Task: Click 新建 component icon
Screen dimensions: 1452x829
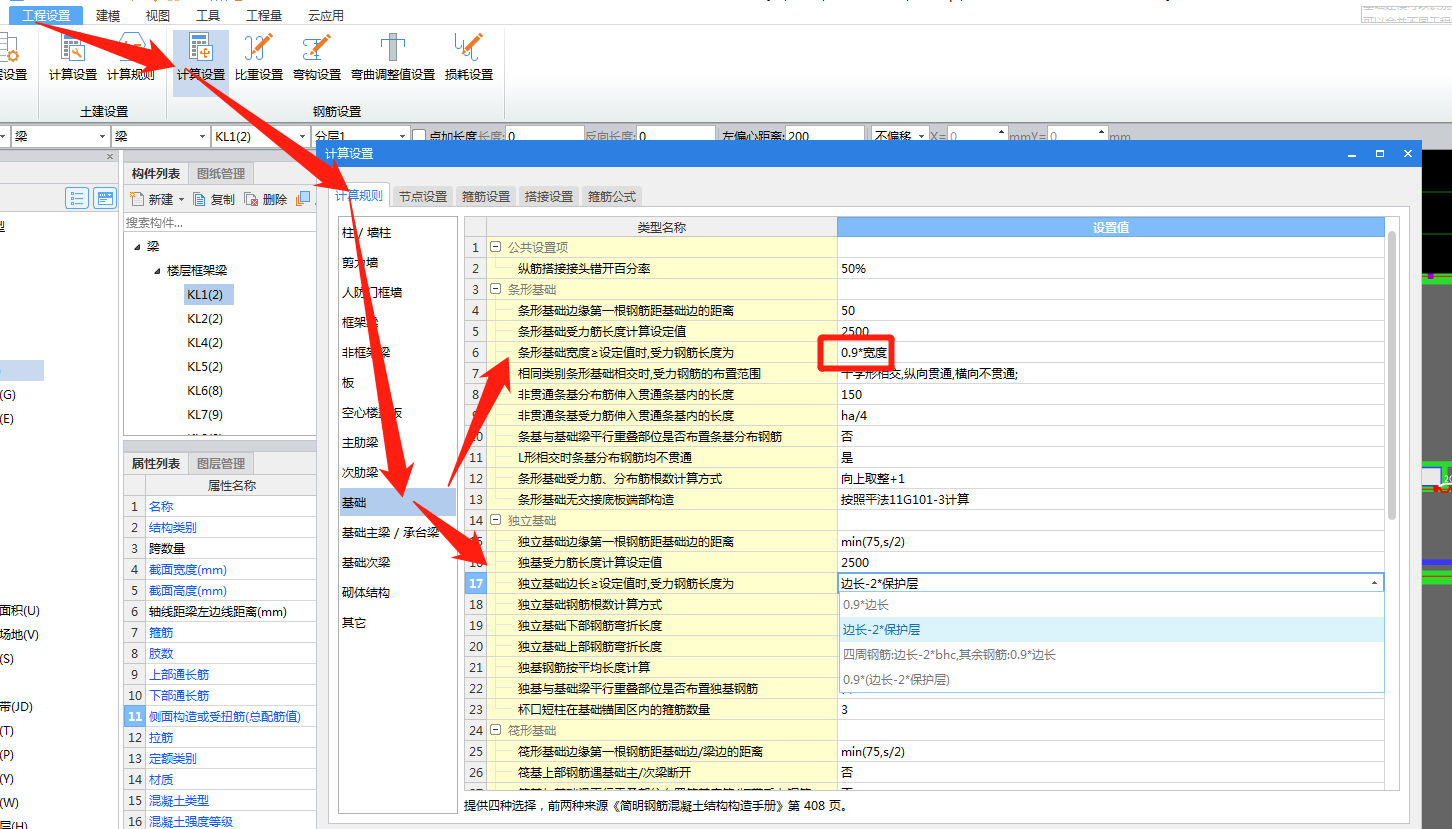Action: (137, 199)
